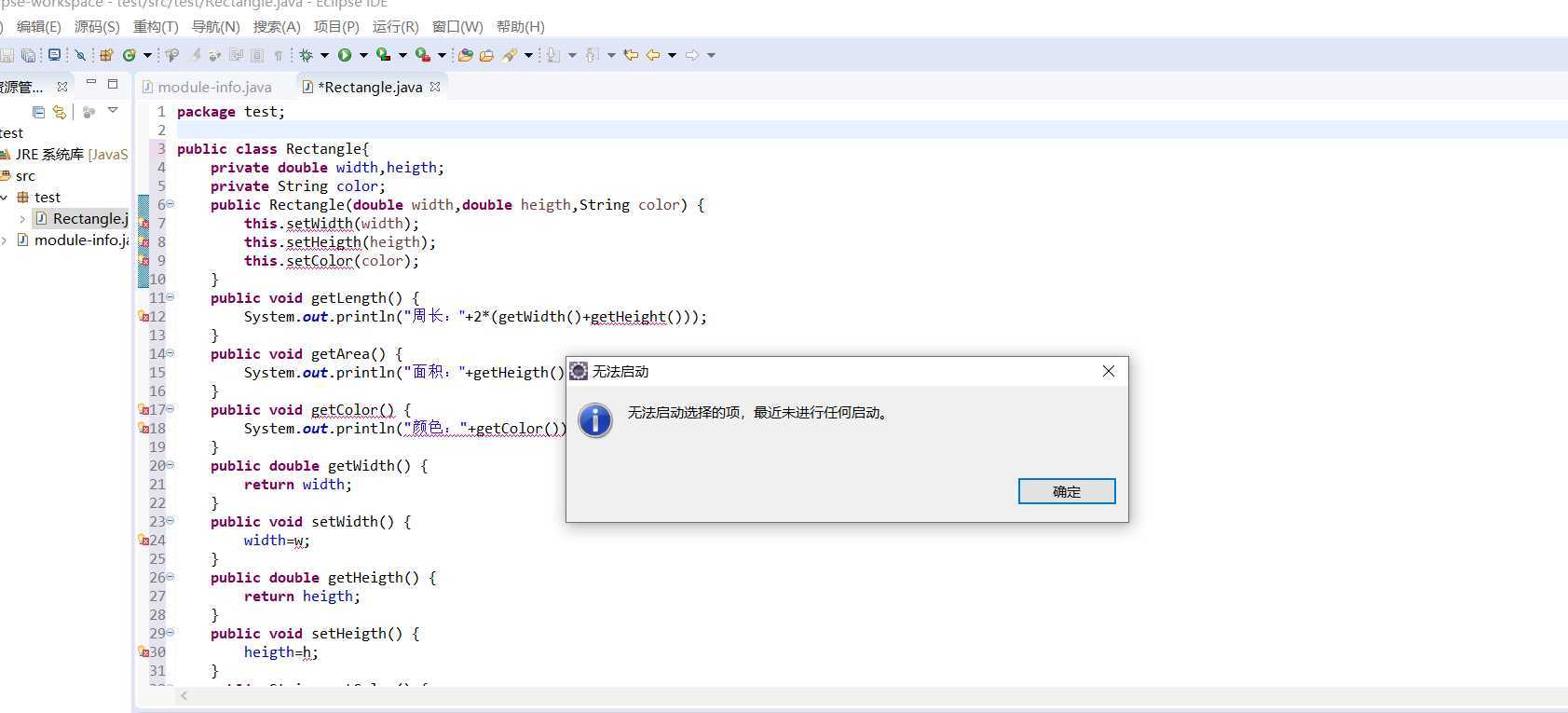Open the 导航(N) menu
1568x713 pixels.
(x=215, y=27)
